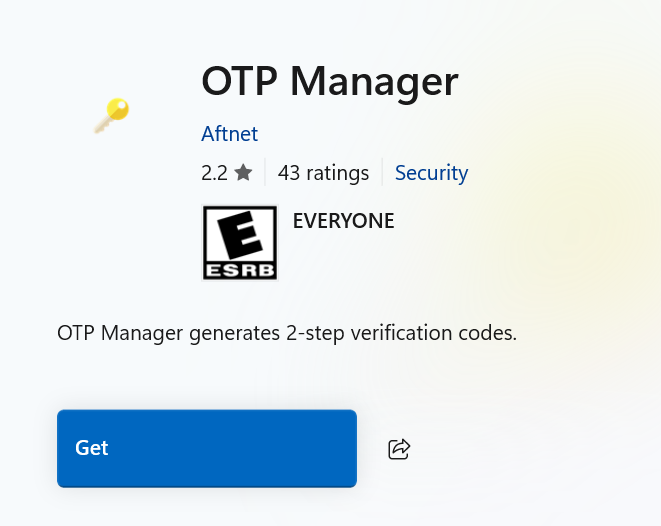Click "OTP Manager" at start of description

[x=120, y=333]
